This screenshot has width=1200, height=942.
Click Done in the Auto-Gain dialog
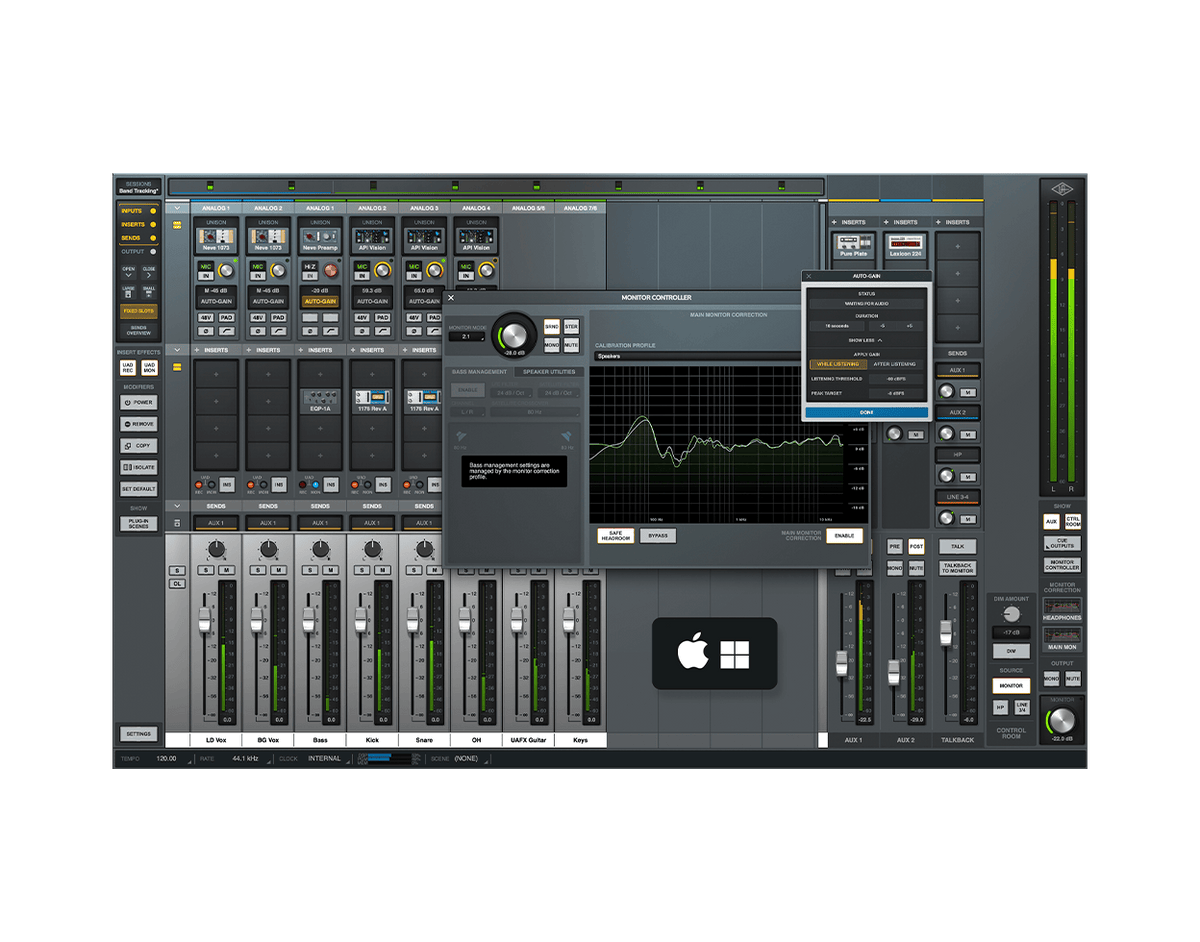tap(867, 411)
